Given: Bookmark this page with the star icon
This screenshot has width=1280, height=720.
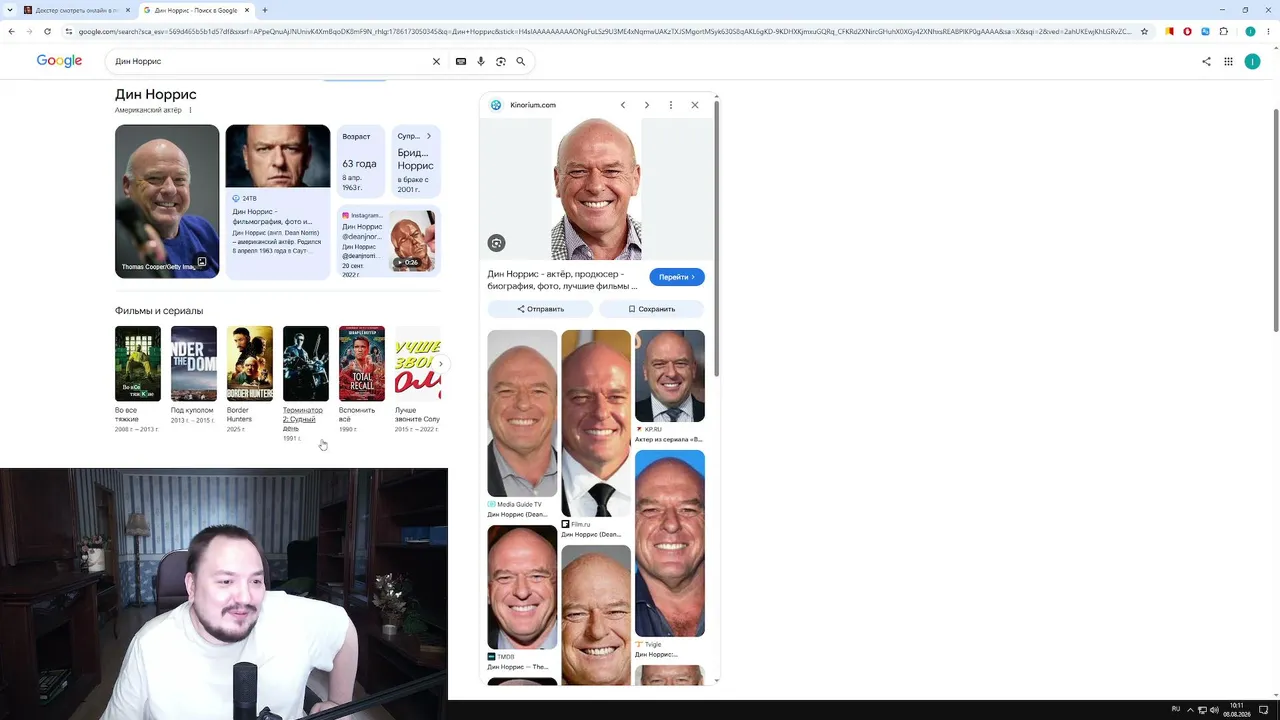Looking at the screenshot, I should (x=1145, y=31).
